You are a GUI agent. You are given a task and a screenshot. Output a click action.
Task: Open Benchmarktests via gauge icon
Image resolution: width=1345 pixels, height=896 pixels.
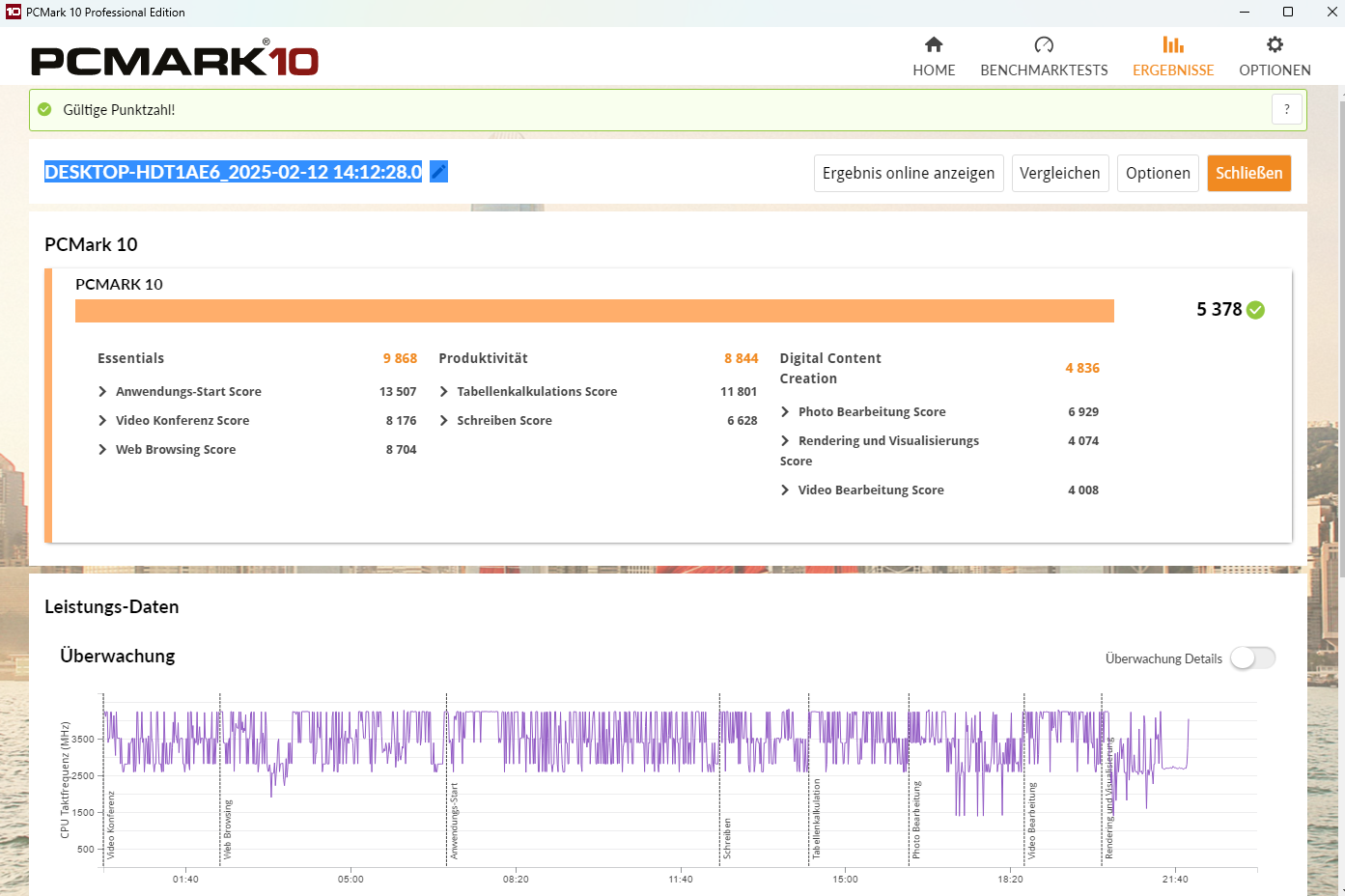tap(1044, 44)
